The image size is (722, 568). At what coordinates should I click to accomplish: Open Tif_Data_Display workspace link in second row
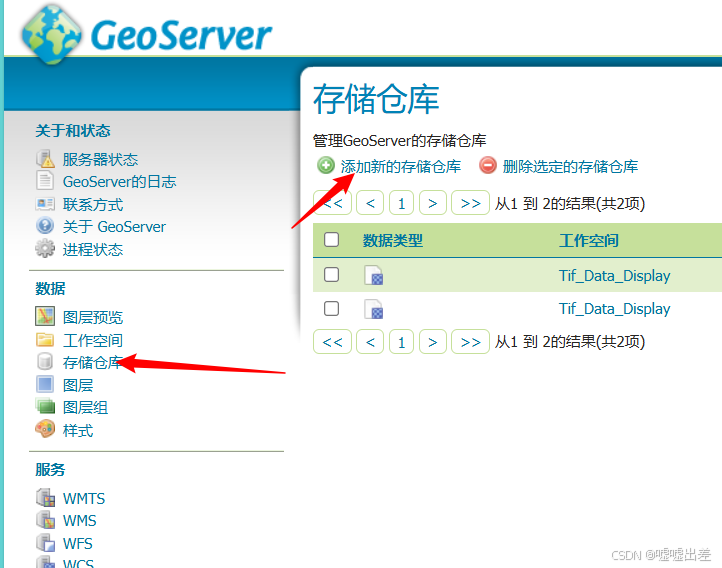pos(614,308)
